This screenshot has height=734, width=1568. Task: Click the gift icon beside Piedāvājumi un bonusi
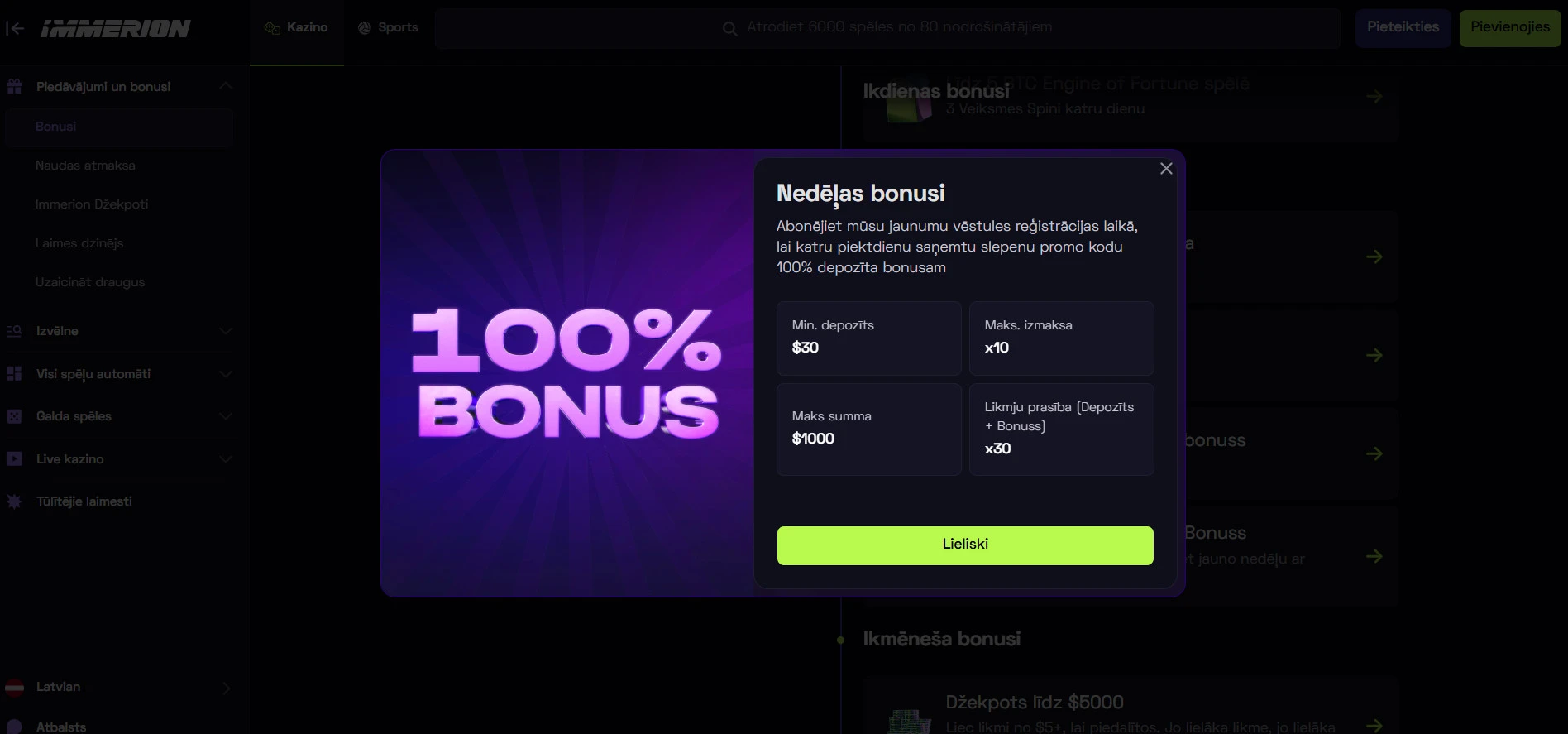pos(14,87)
